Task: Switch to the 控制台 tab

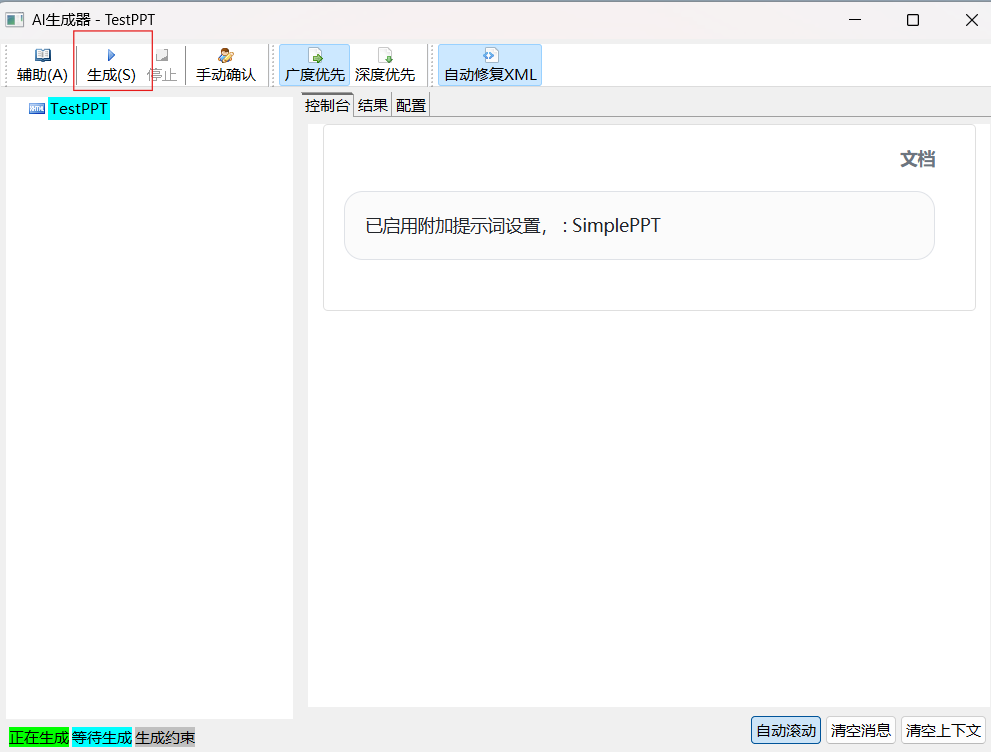Action: point(327,106)
